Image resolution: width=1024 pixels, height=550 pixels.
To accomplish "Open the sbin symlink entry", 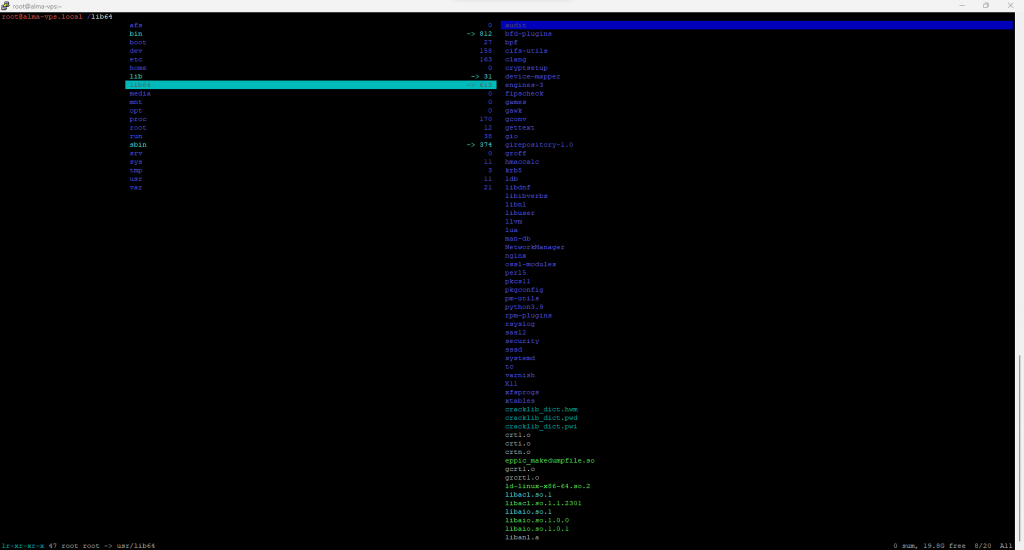I will click(x=138, y=145).
